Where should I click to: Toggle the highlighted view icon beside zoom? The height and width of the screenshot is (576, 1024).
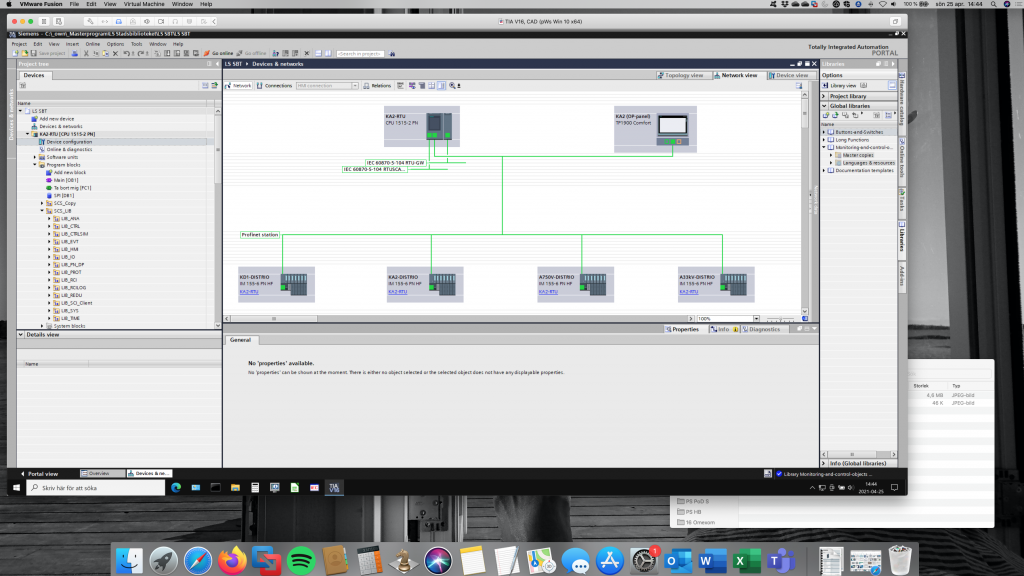(441, 86)
